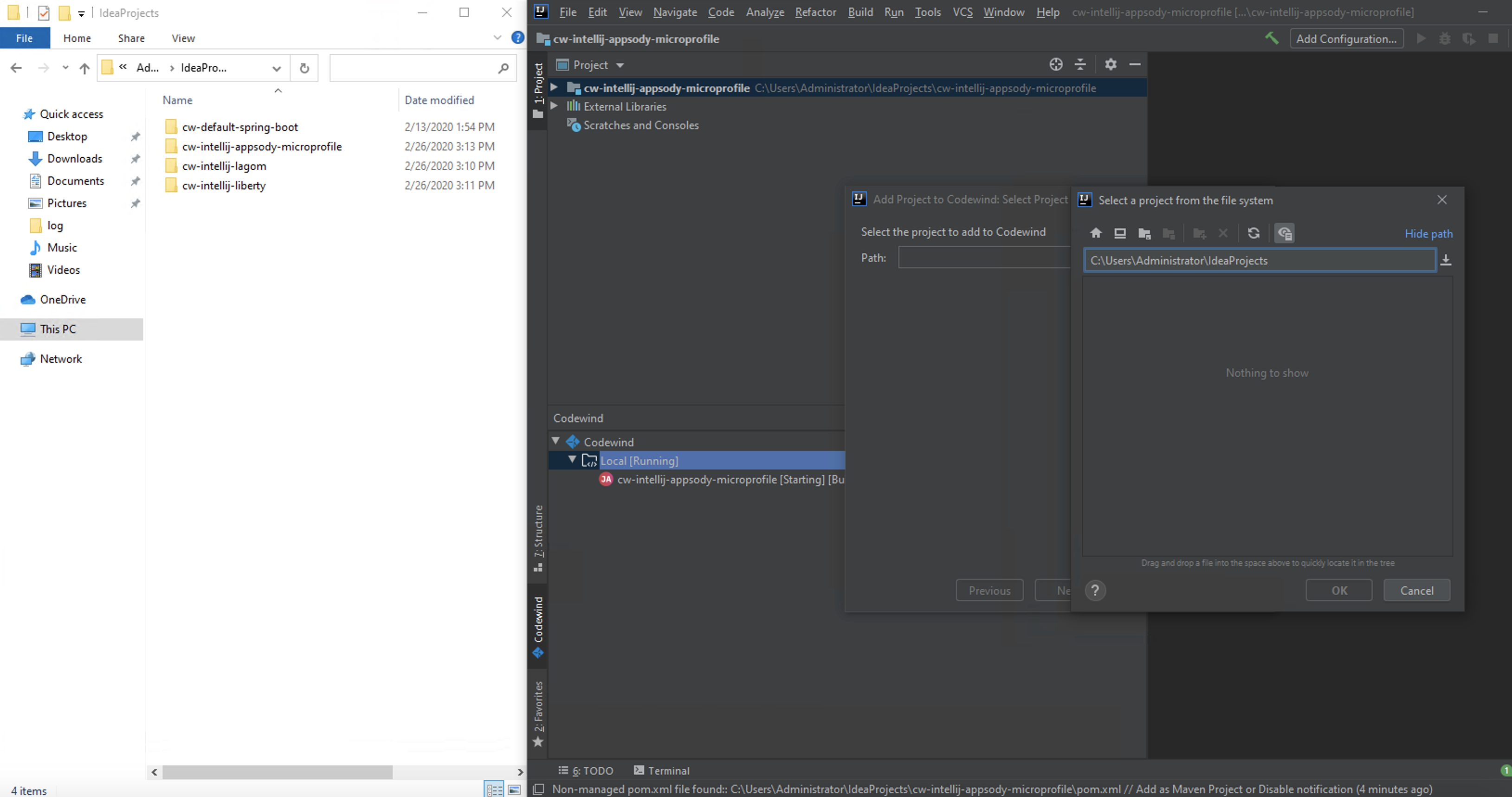Click Downloads in Explorer Quick access
The height and width of the screenshot is (797, 1512).
pyautogui.click(x=74, y=159)
